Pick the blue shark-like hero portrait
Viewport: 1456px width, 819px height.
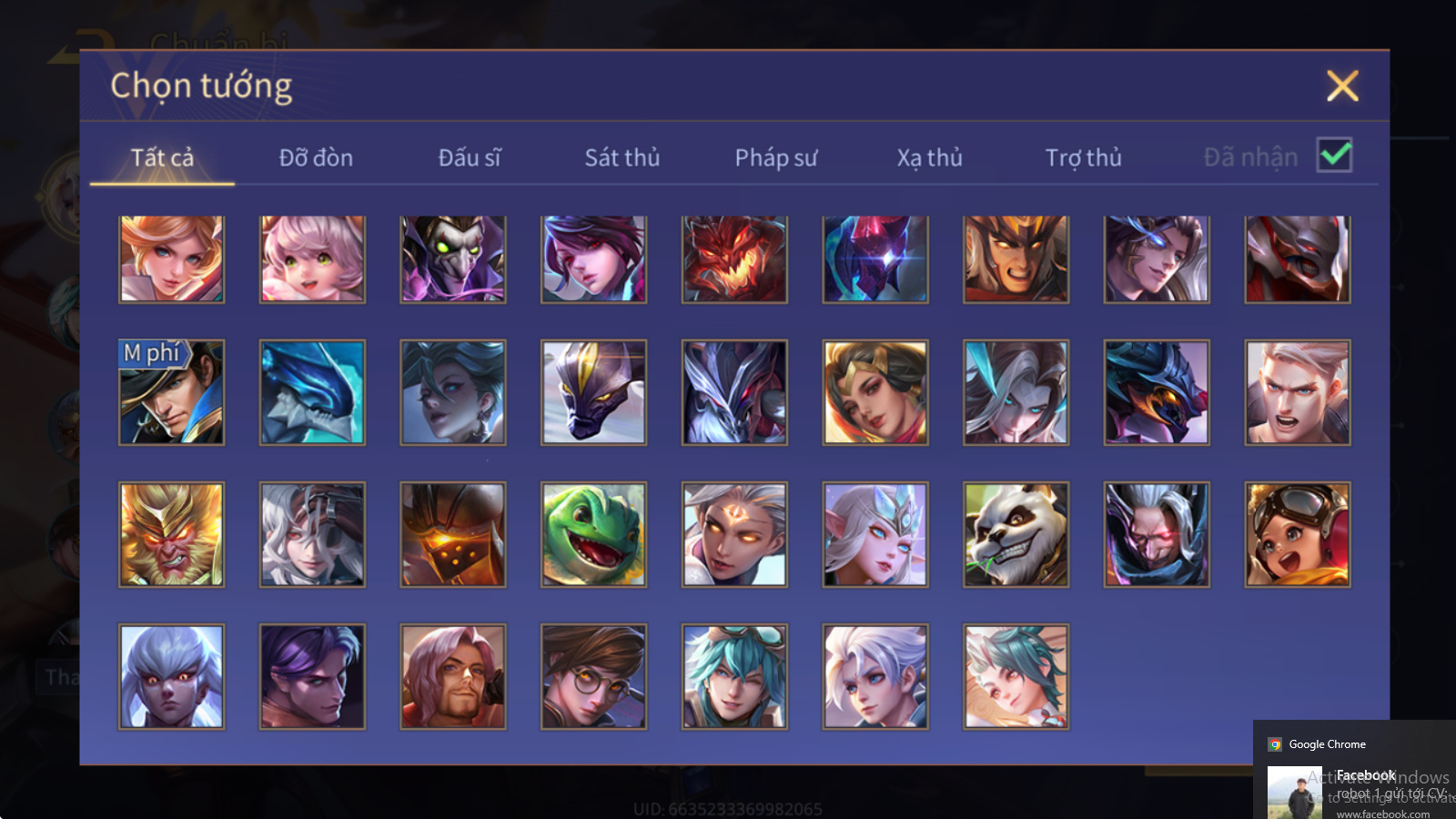pos(312,392)
